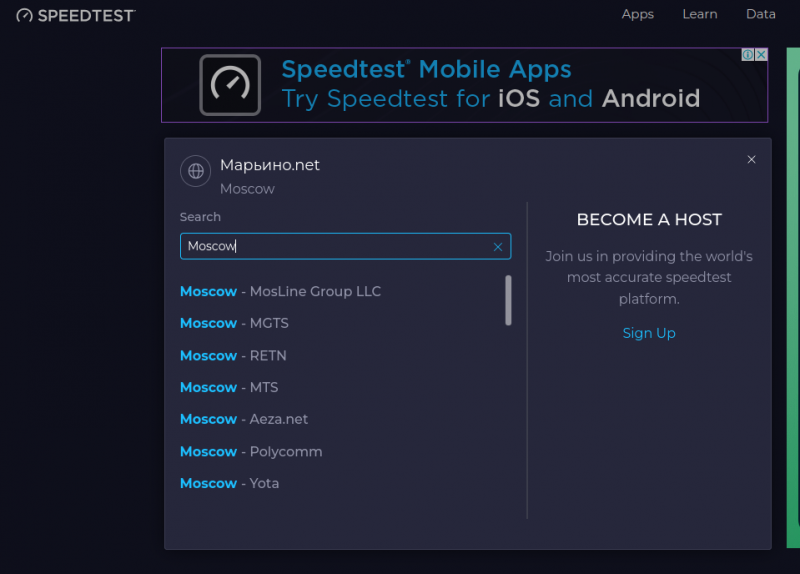Open the Apps menu
This screenshot has width=800, height=574.
point(637,14)
